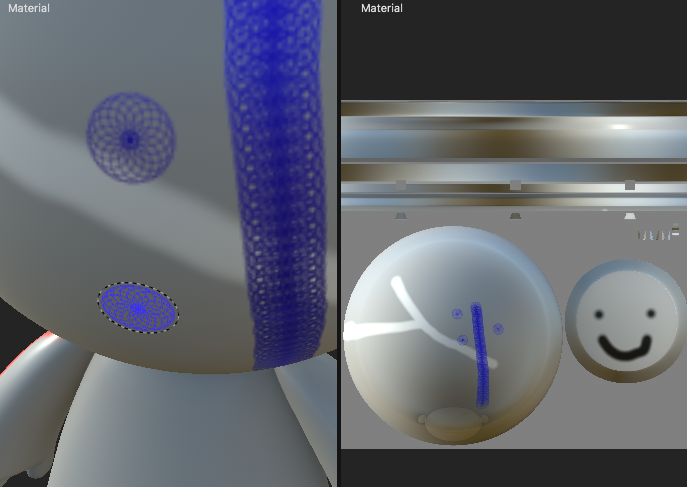The image size is (687, 487).
Task: Open the Material dropdown in the 2D UV viewport
Action: click(x=382, y=8)
